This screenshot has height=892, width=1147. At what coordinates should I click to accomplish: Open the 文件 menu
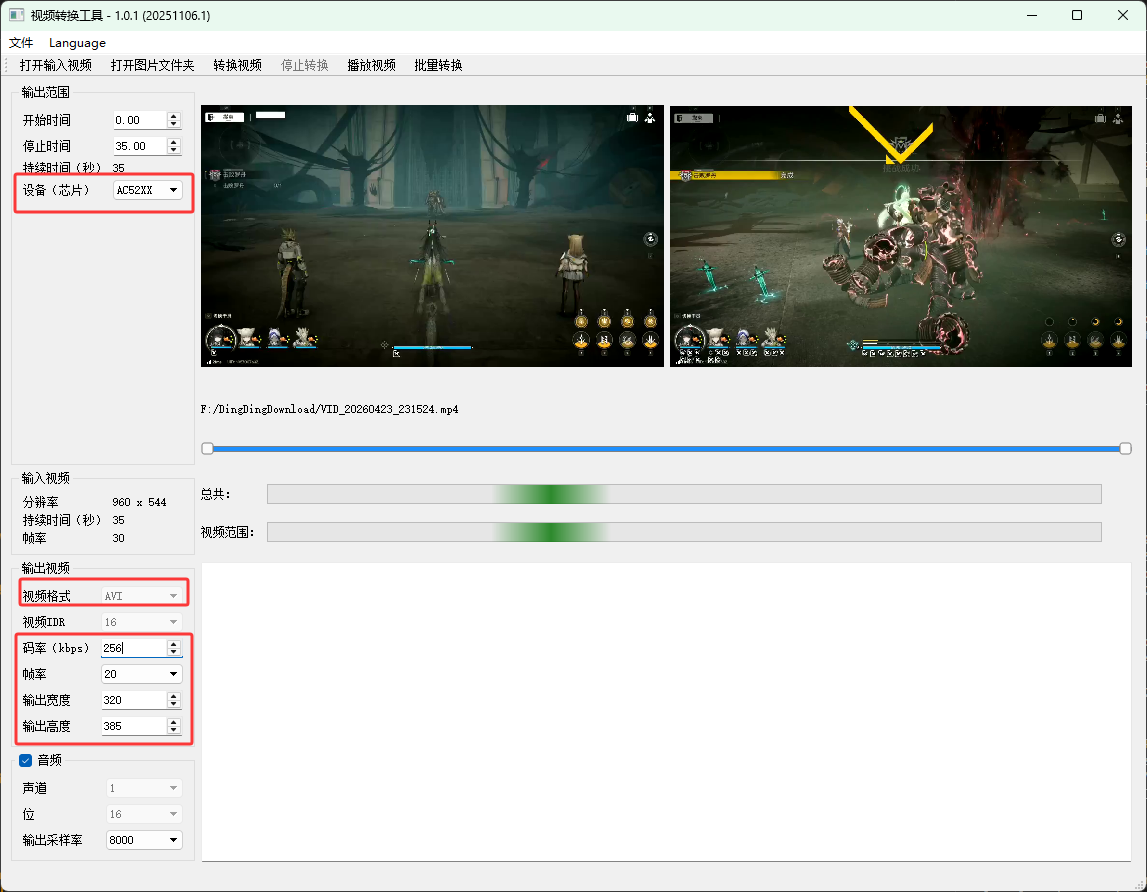point(21,42)
